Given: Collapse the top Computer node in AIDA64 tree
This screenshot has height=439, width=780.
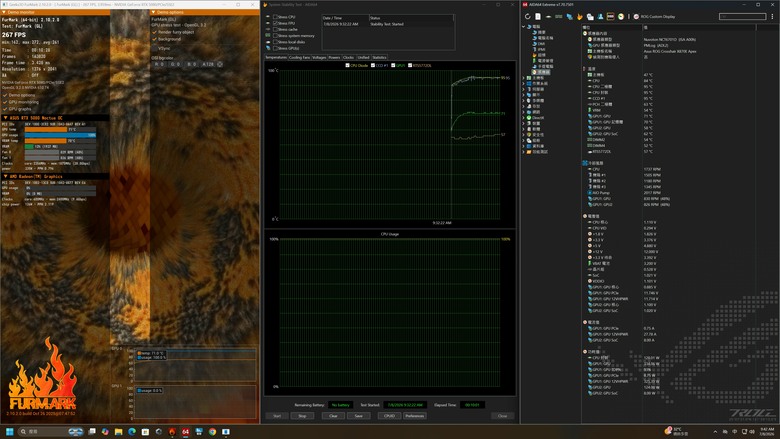Looking at the screenshot, I should click(x=524, y=26).
